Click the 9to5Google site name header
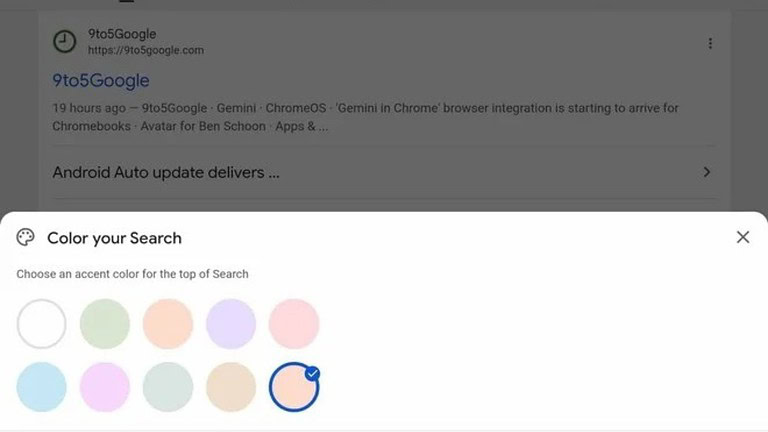This screenshot has width=768, height=432. [122, 34]
